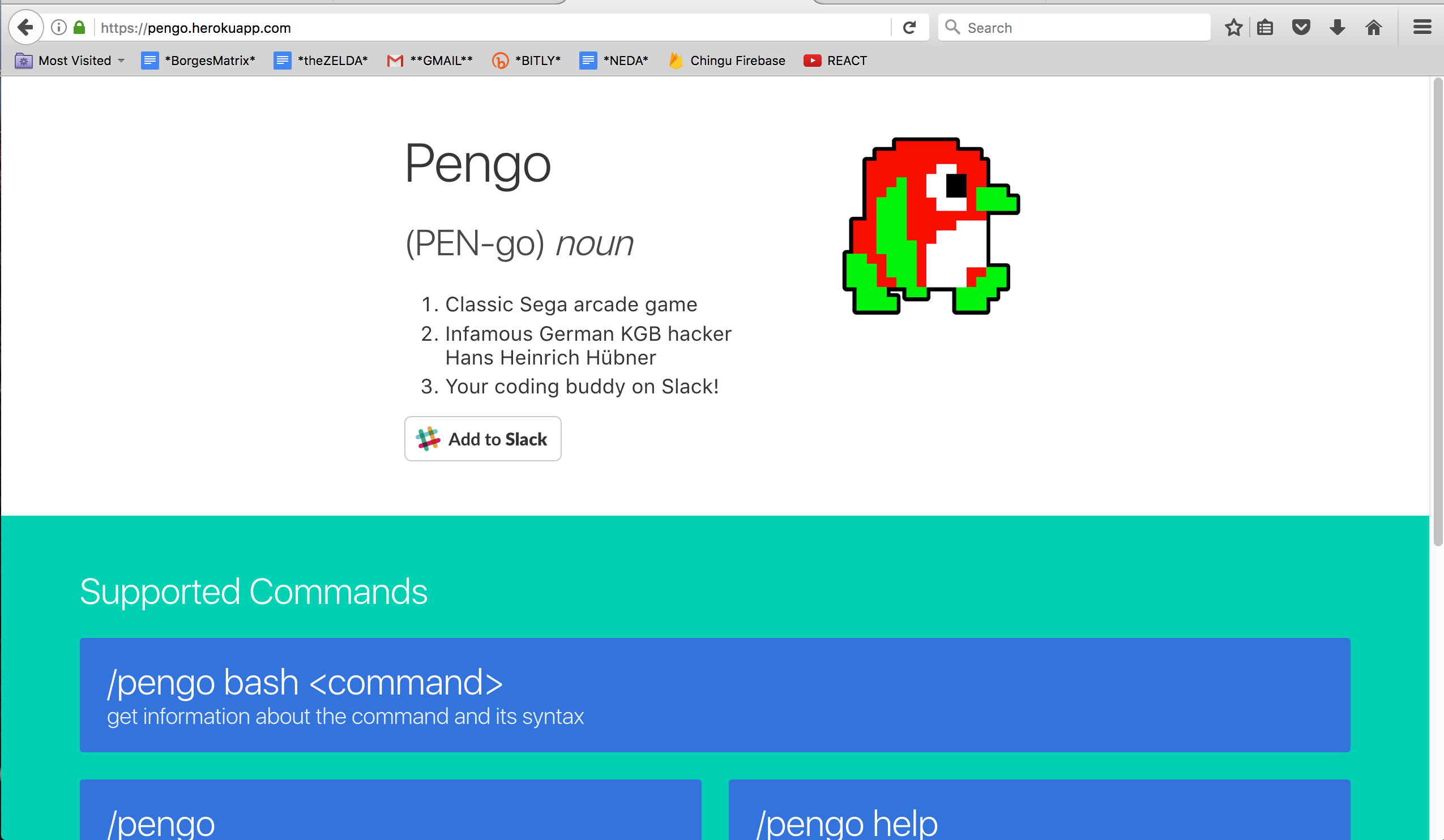Bookmark this page with star icon

1233,28
